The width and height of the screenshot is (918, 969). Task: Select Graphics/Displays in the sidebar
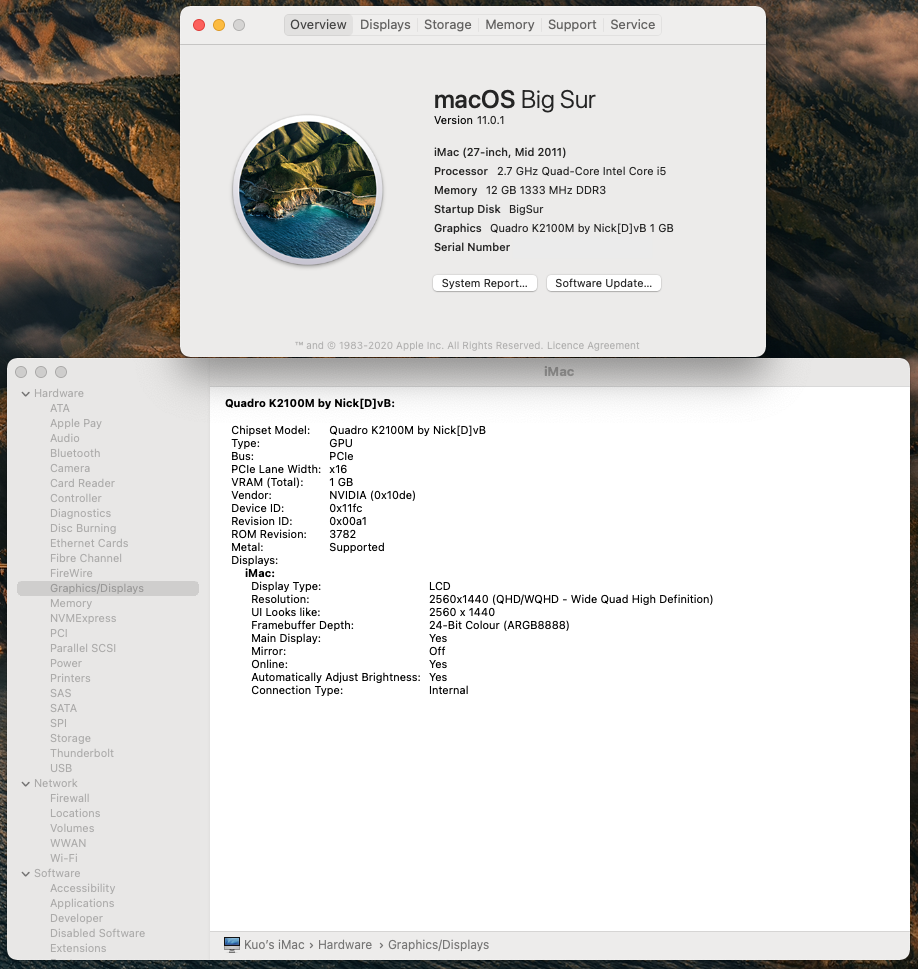pos(108,588)
